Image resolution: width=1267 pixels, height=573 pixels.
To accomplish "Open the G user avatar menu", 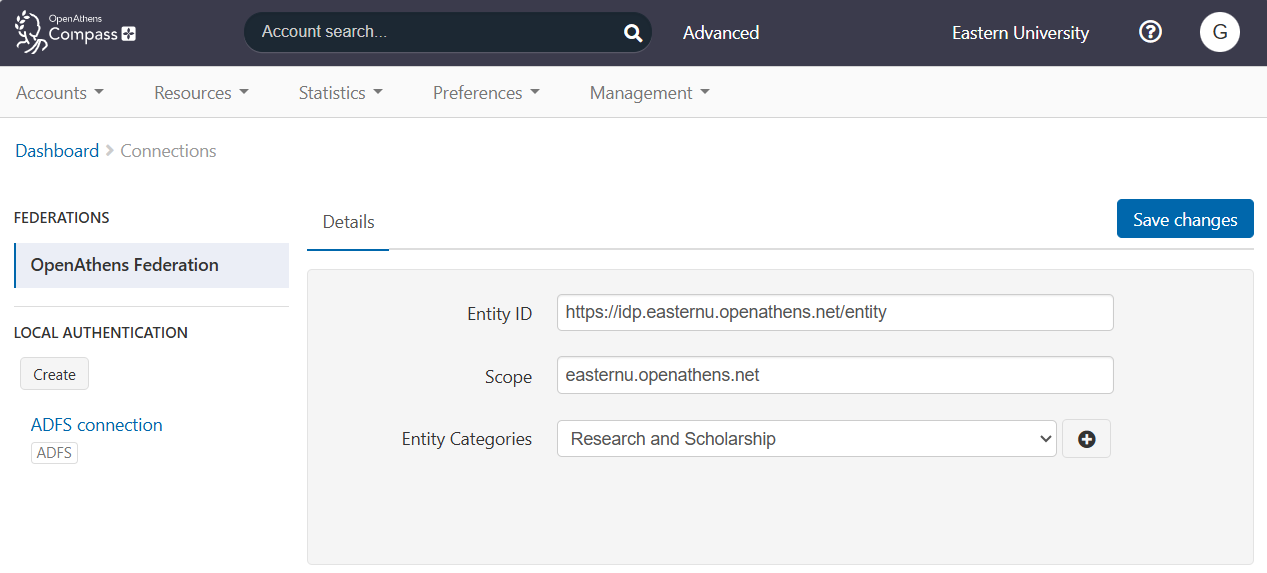I will pyautogui.click(x=1220, y=32).
